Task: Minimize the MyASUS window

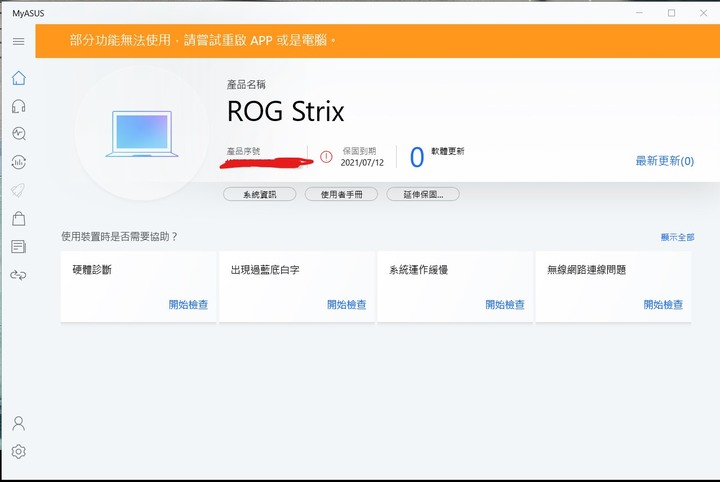Action: click(639, 13)
